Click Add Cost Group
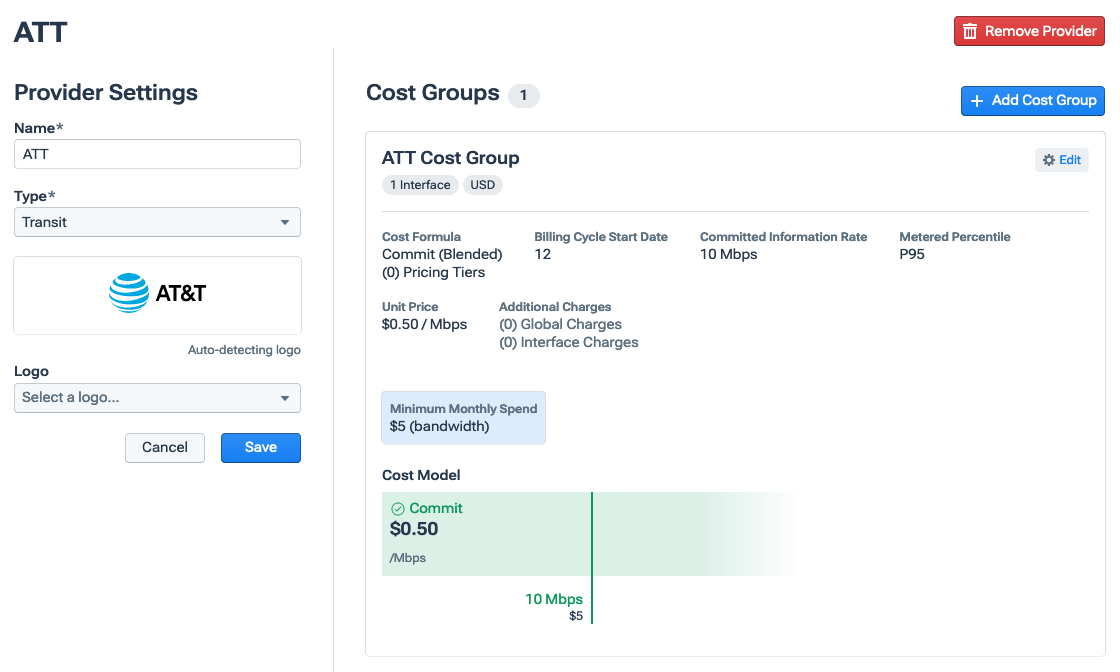Image resolution: width=1120 pixels, height=672 pixels. (x=1032, y=100)
